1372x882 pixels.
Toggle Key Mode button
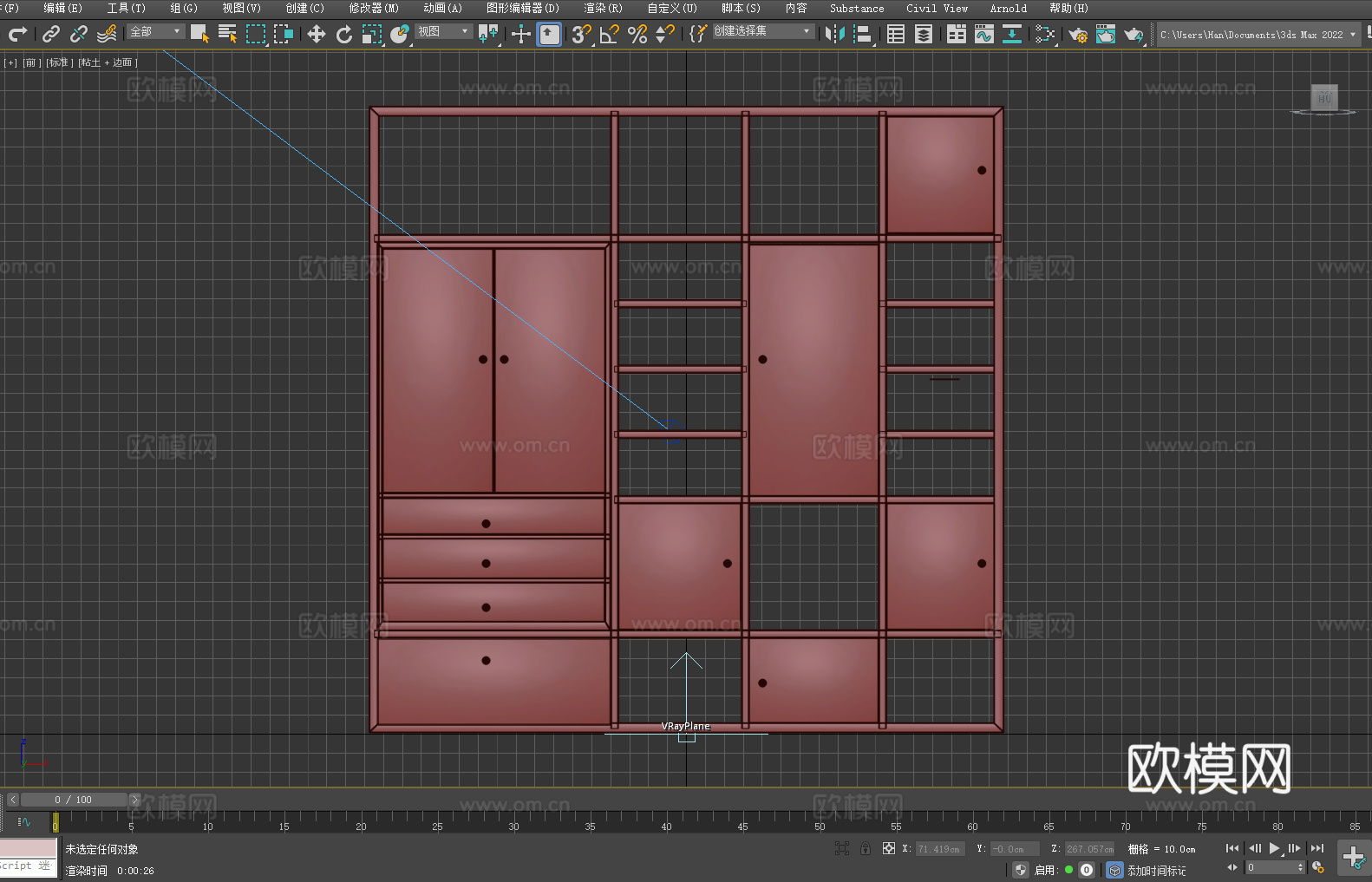coord(1232,867)
